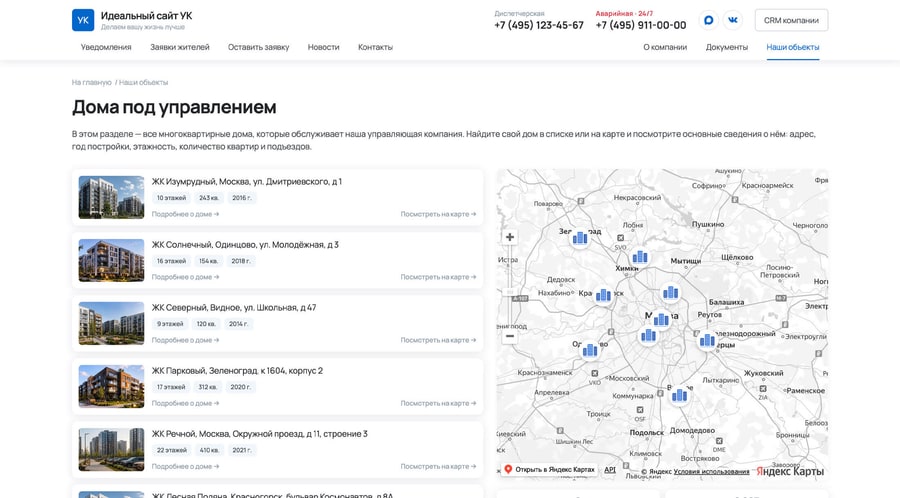Click title ЖК Изумрудный, Москва, ул. Дмитриевского
The image size is (900, 498).
[247, 181]
